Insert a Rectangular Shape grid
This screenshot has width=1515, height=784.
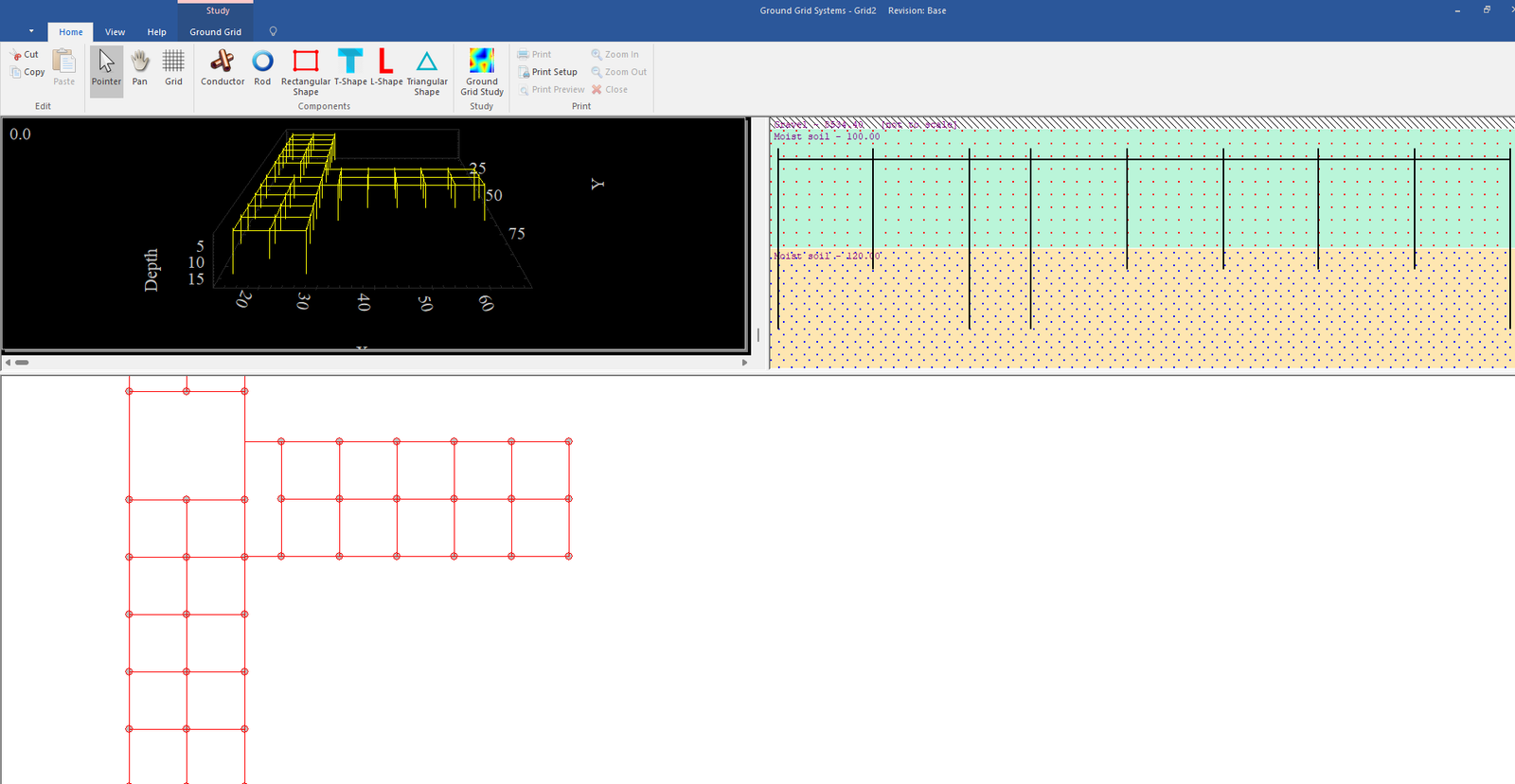(305, 71)
